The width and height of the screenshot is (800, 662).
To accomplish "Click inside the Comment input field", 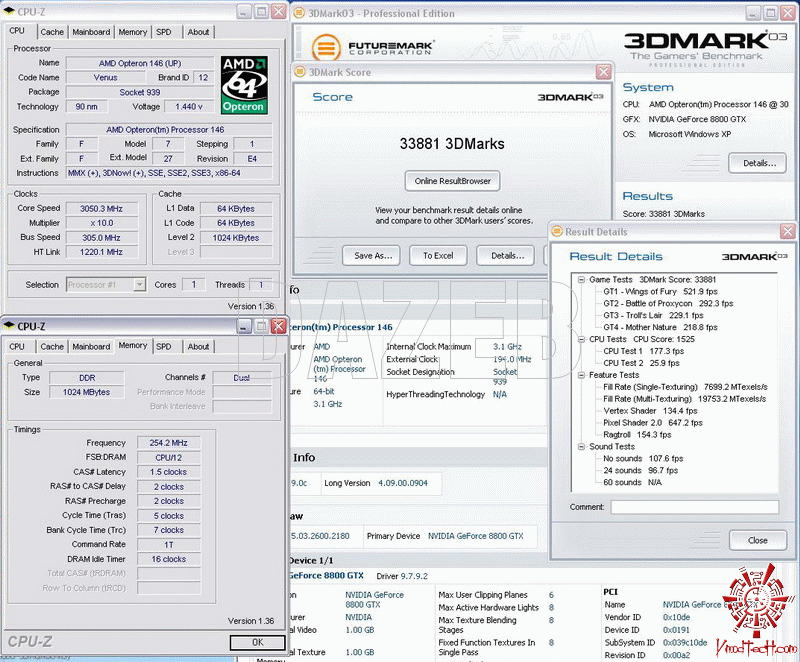I will pyautogui.click(x=695, y=507).
